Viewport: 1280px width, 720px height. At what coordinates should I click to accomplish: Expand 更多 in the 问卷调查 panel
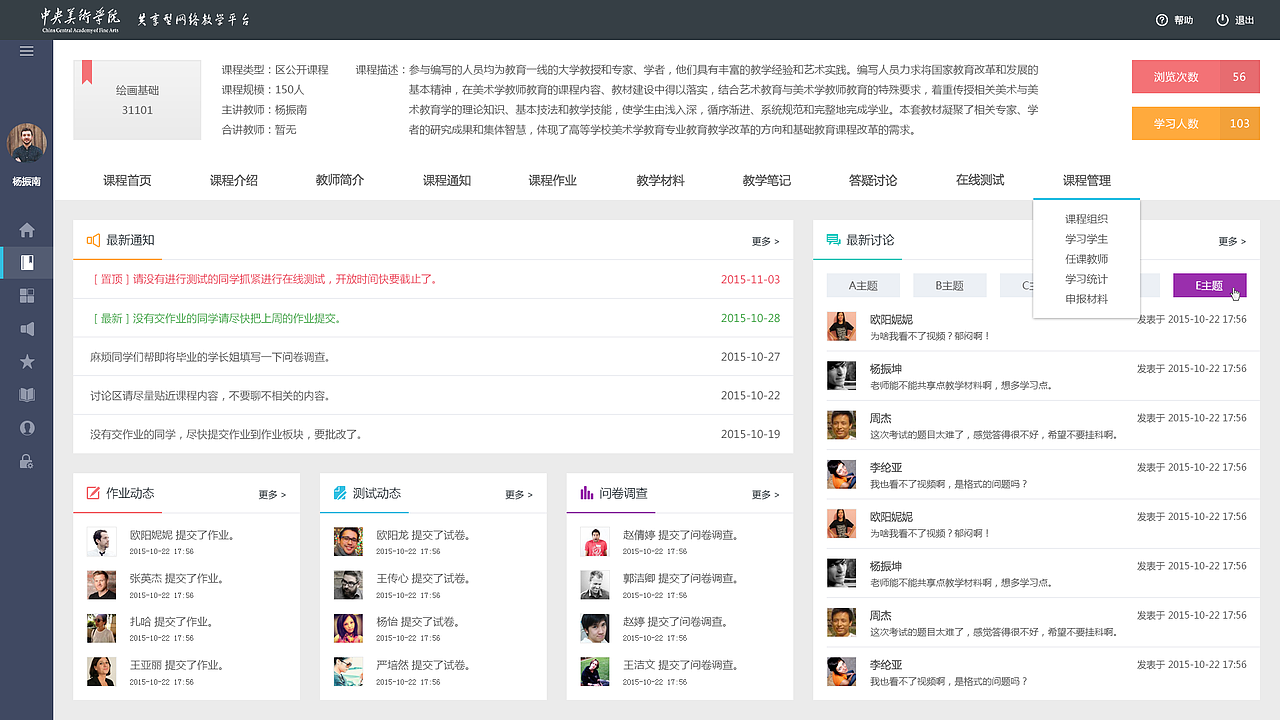pyautogui.click(x=764, y=493)
